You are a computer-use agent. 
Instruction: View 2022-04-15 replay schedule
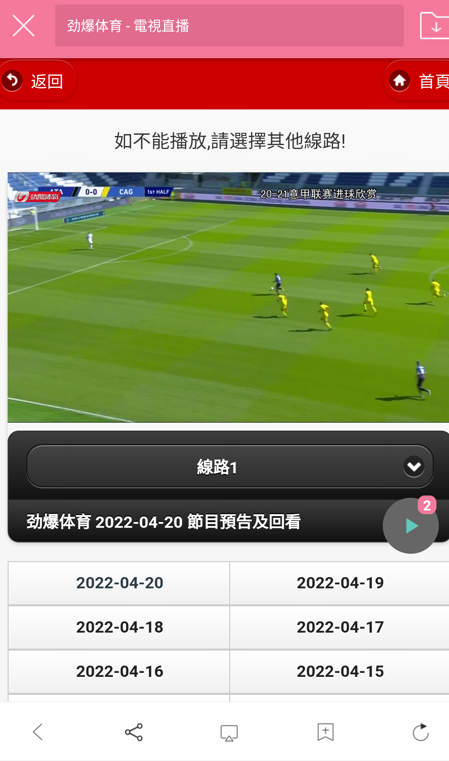[340, 671]
